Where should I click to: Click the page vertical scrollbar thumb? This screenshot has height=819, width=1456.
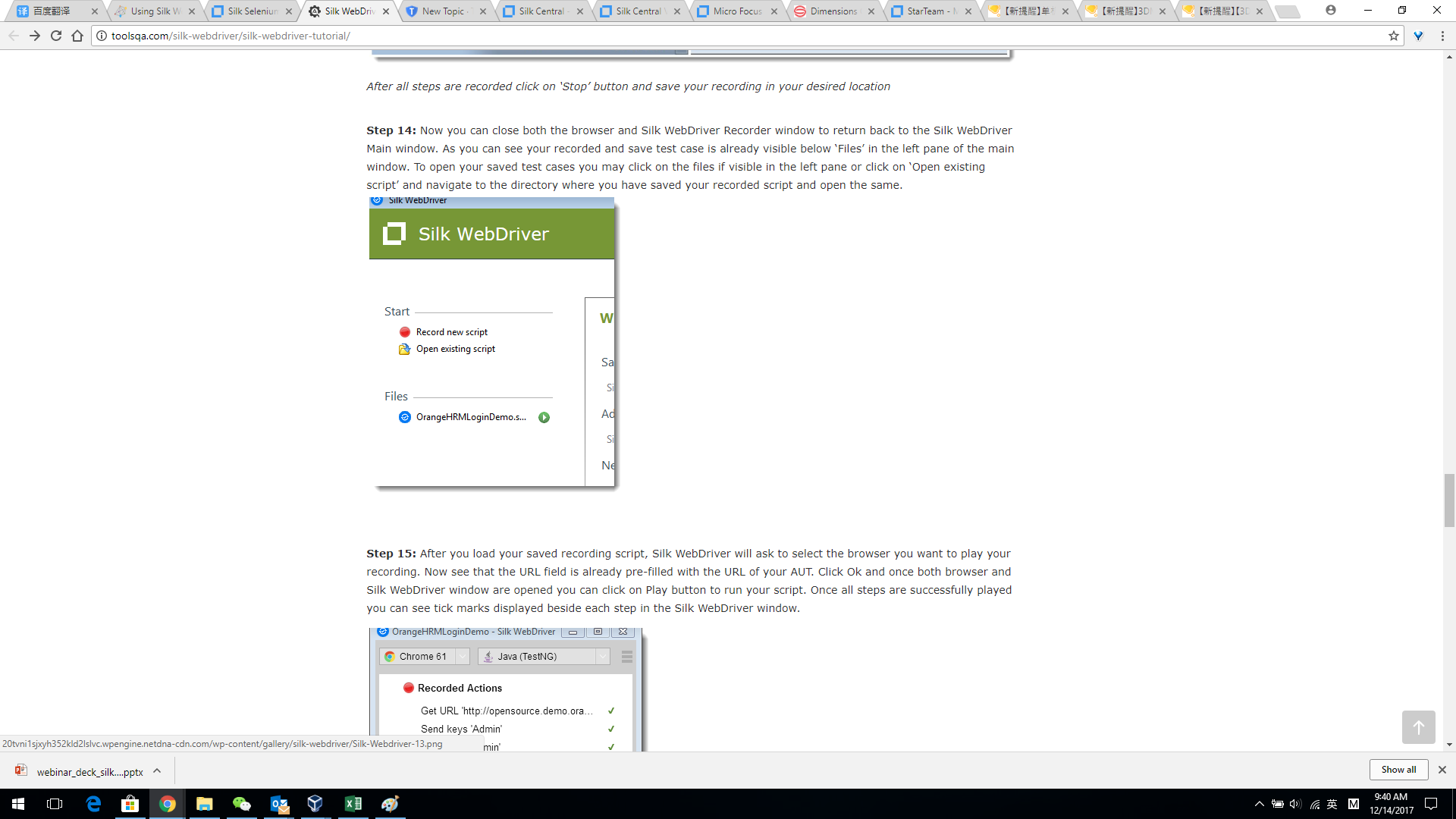pyautogui.click(x=1449, y=500)
